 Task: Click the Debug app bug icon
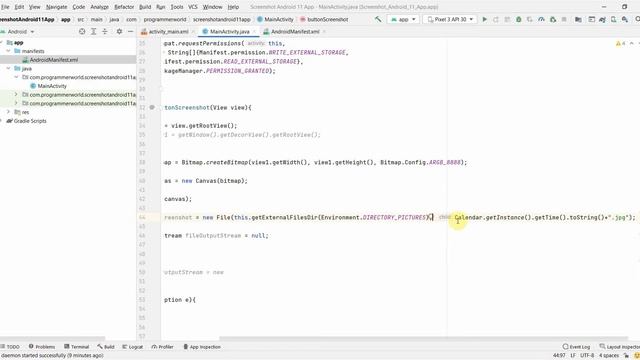click(x=518, y=19)
